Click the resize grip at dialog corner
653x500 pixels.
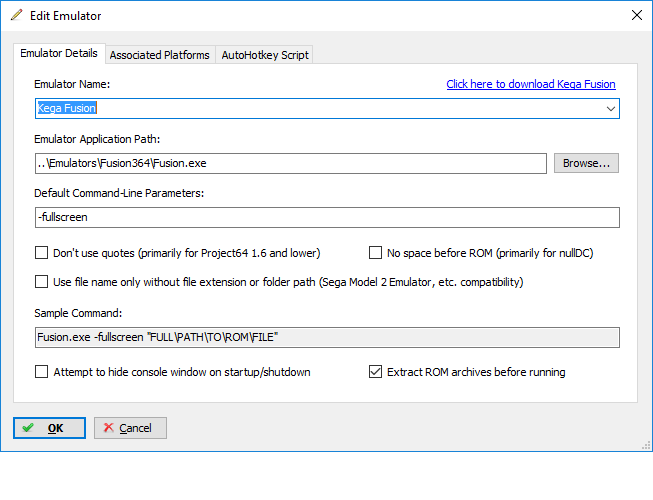pyautogui.click(x=646, y=446)
